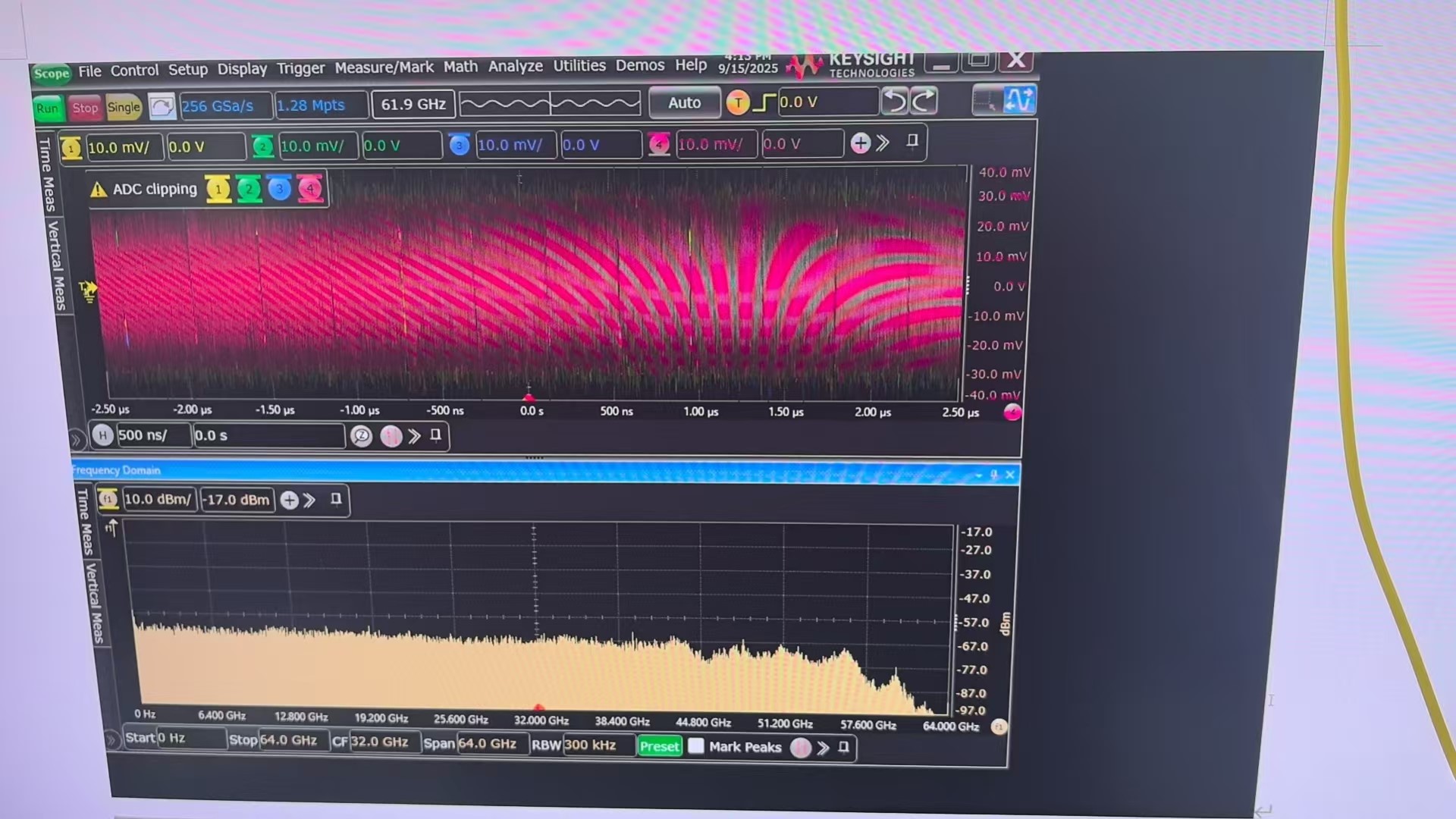Expand the horizontal controls double-chevron
The width and height of the screenshot is (1456, 819).
[414, 436]
